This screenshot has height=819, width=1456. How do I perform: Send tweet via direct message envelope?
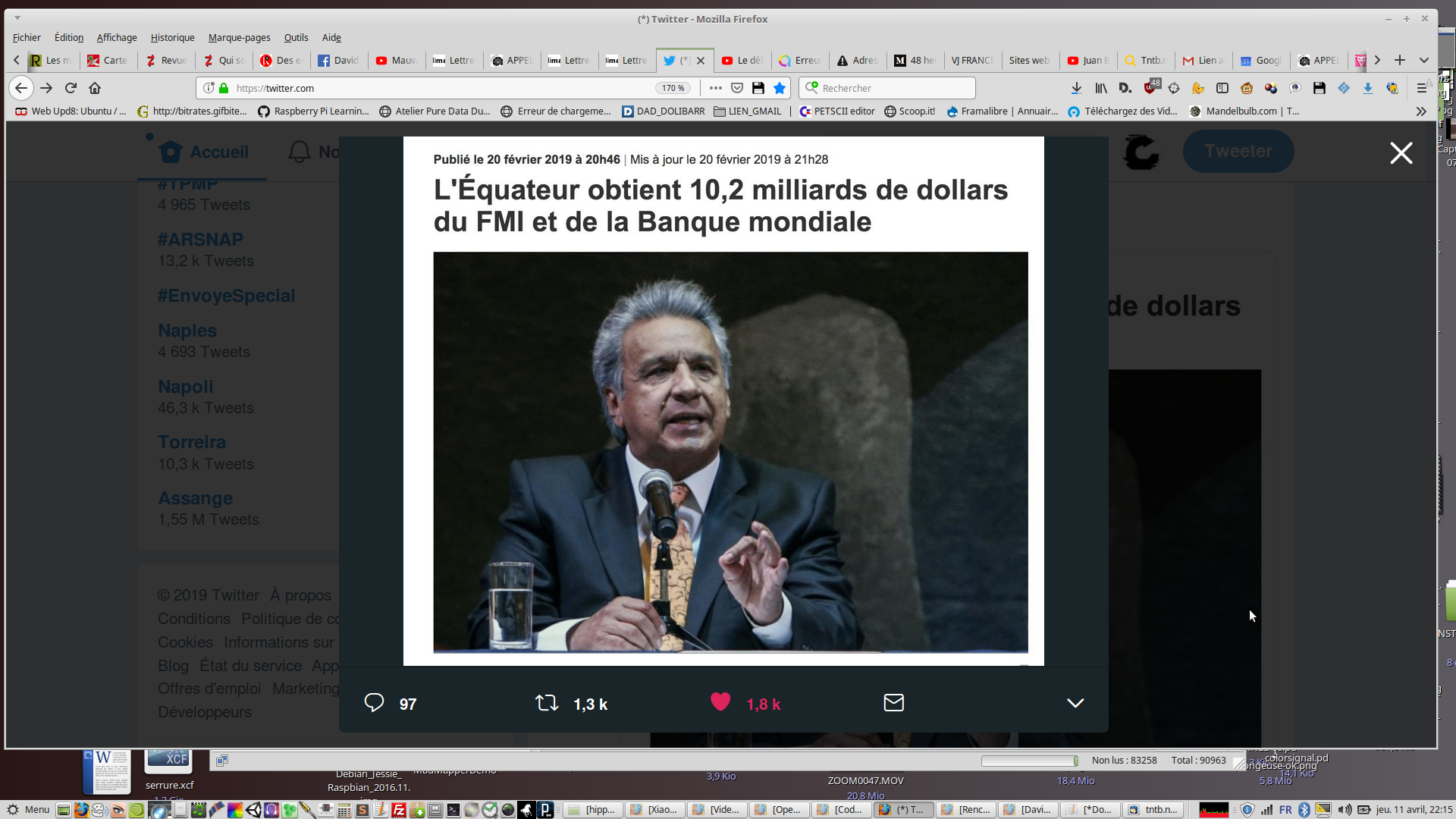pos(893,703)
